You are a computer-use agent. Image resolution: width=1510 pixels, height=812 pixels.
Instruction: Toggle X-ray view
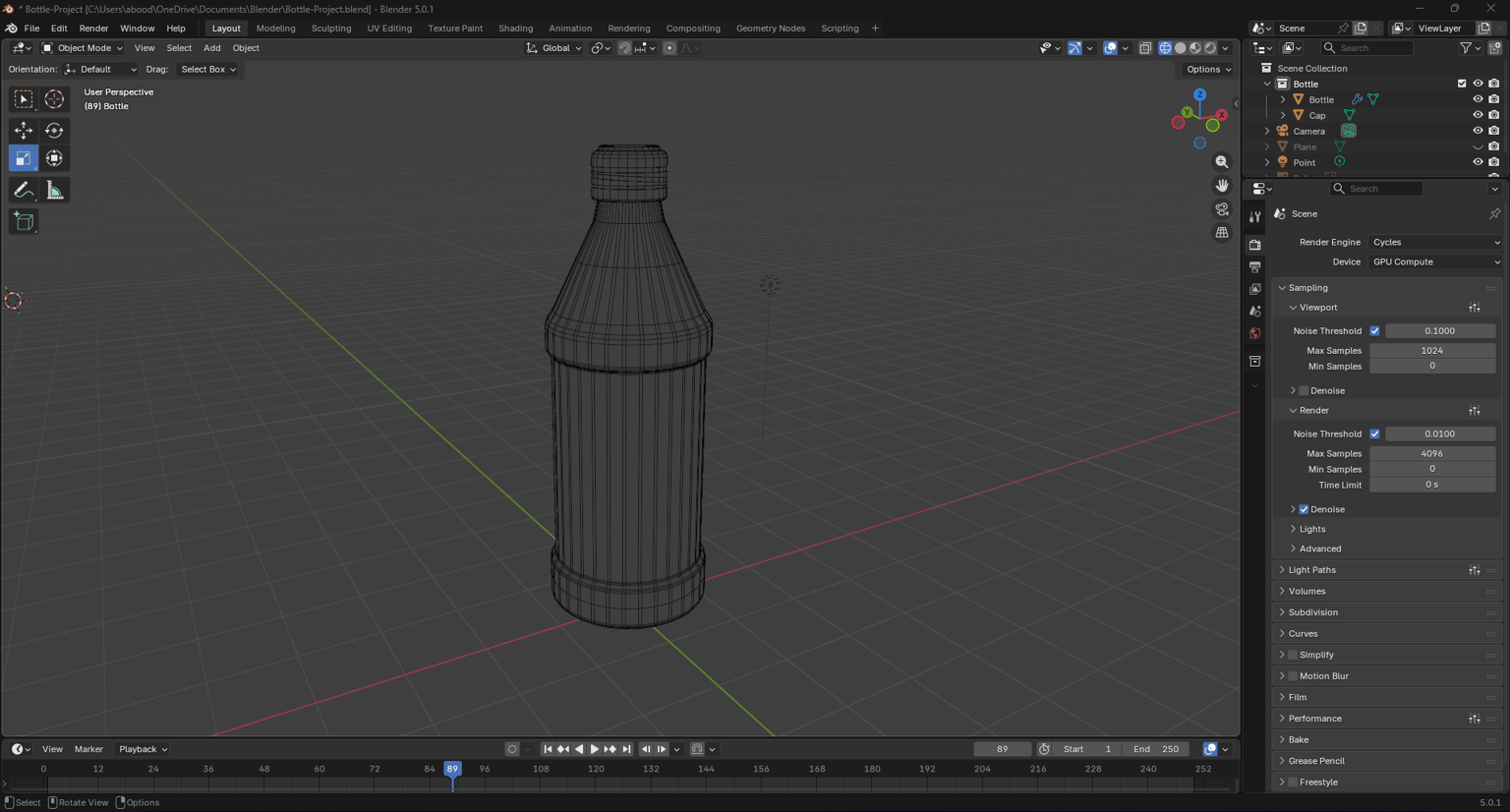coord(1145,48)
